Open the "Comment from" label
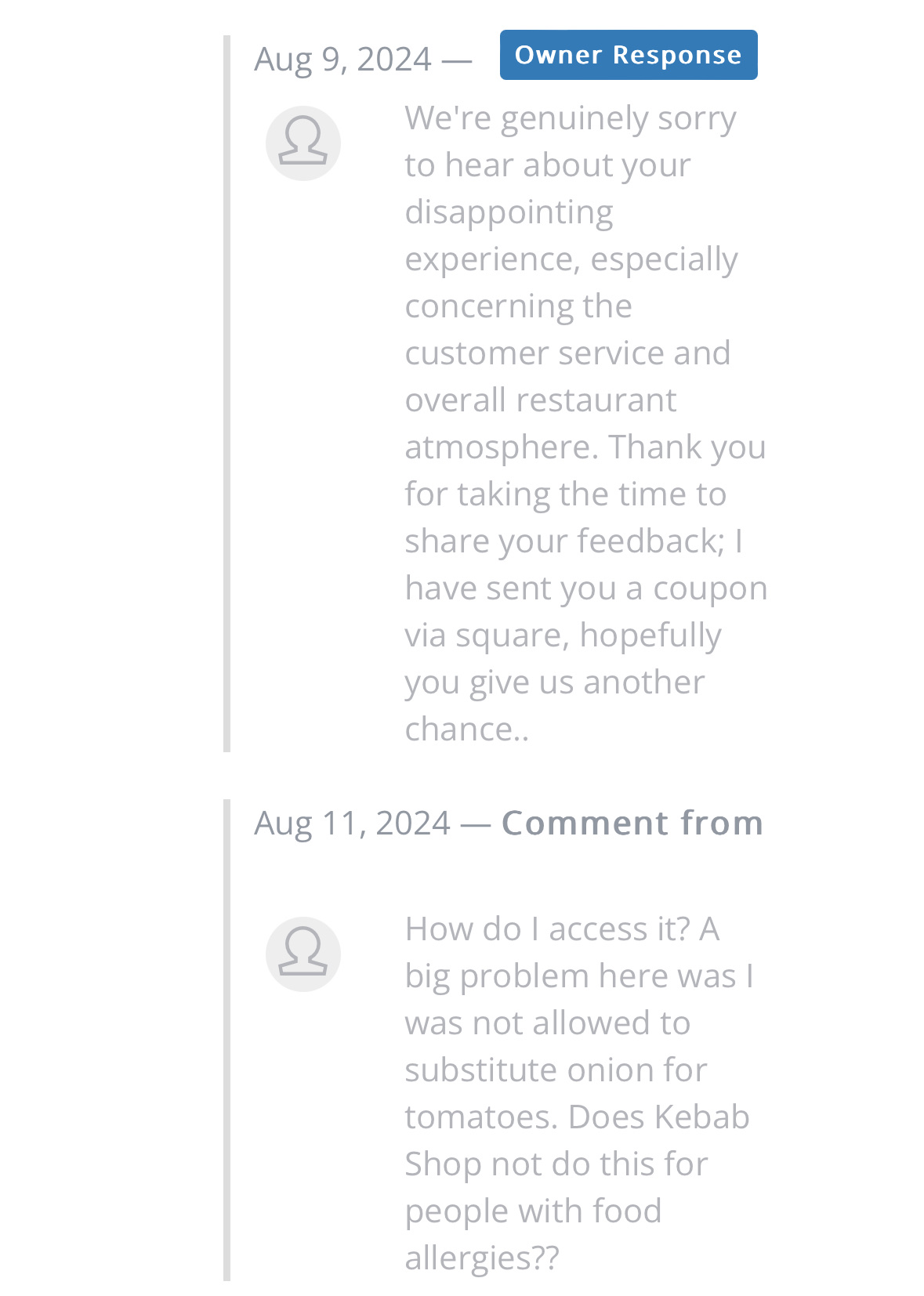The height and width of the screenshot is (1296, 924). [x=632, y=824]
